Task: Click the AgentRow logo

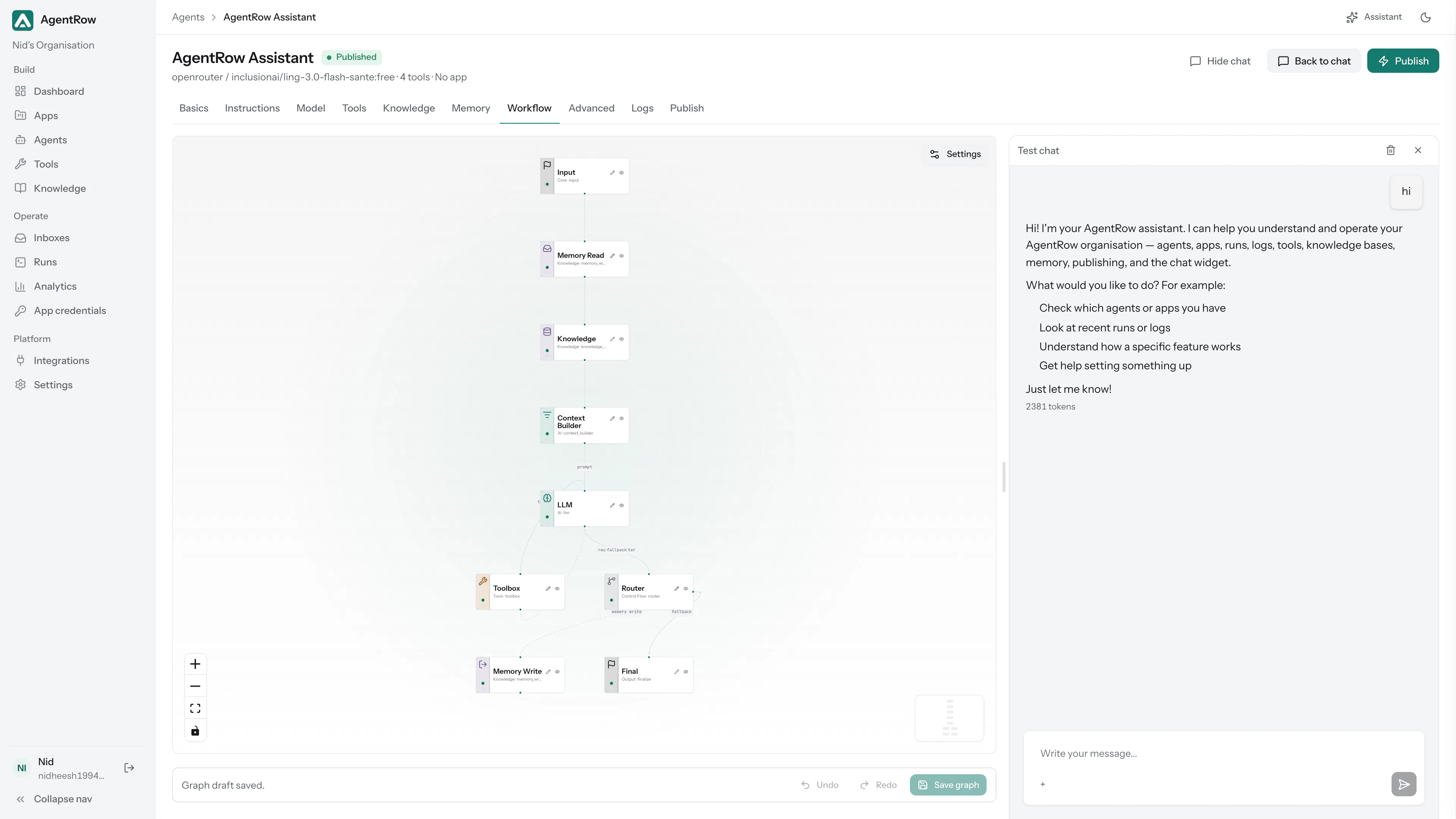Action: tap(23, 20)
